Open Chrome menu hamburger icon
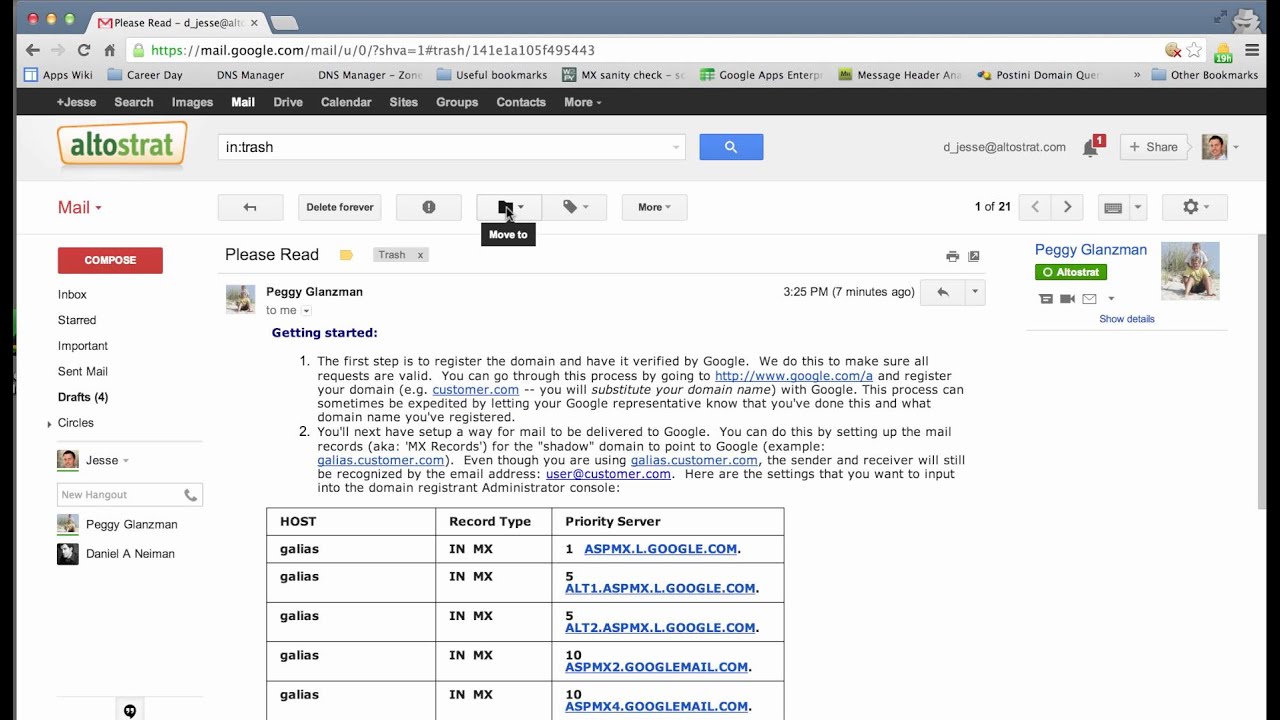Viewport: 1280px width, 720px height. [1251, 50]
